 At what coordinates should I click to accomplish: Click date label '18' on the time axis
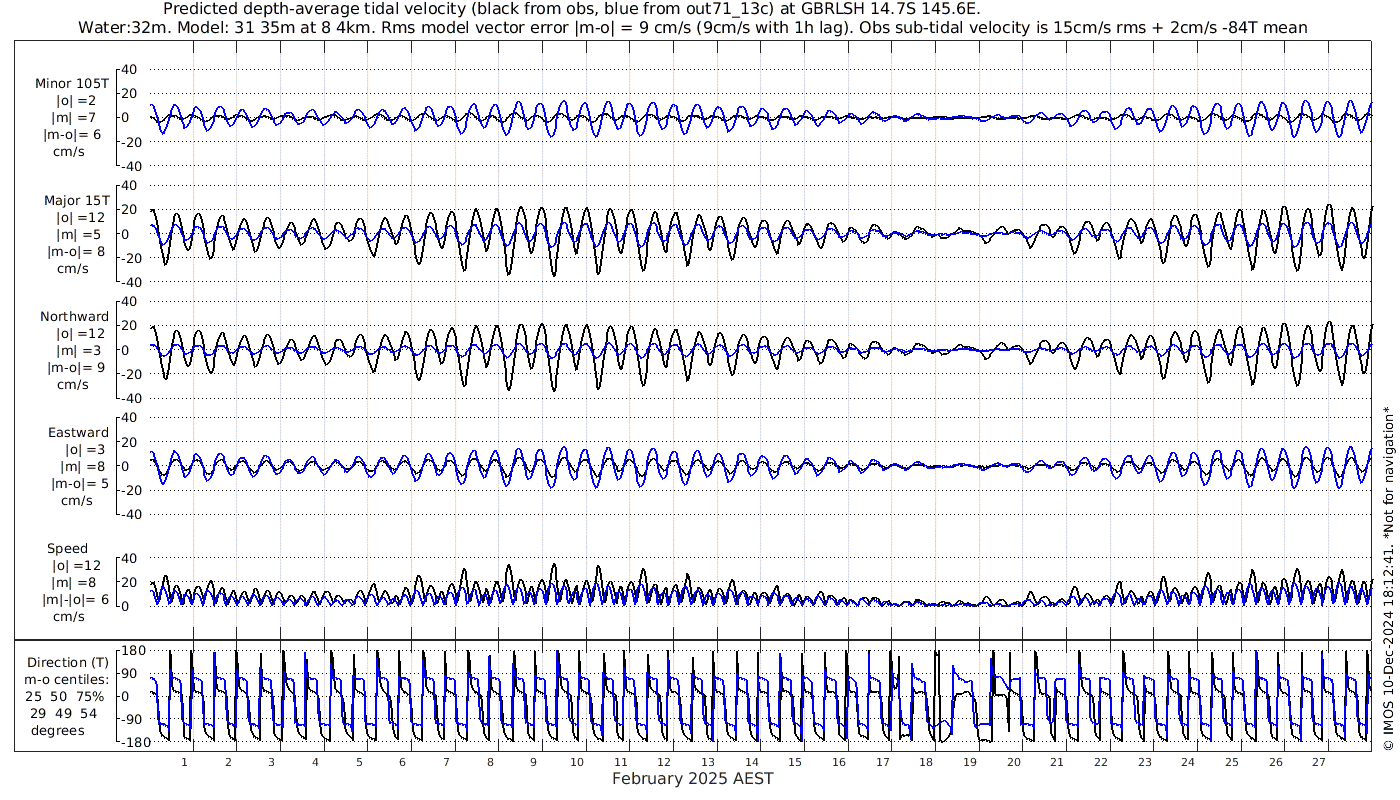pos(926,762)
